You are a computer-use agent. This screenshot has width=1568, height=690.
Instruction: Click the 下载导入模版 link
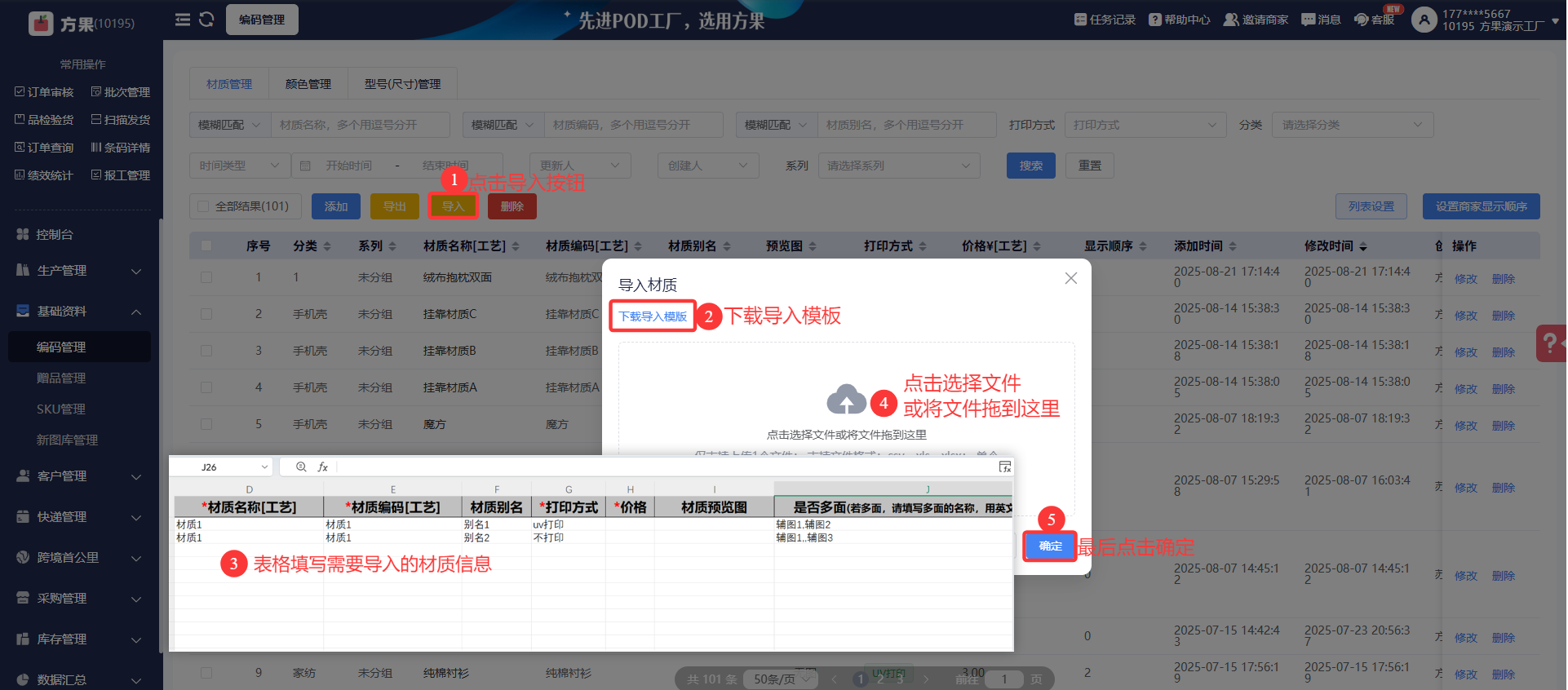[x=653, y=316]
